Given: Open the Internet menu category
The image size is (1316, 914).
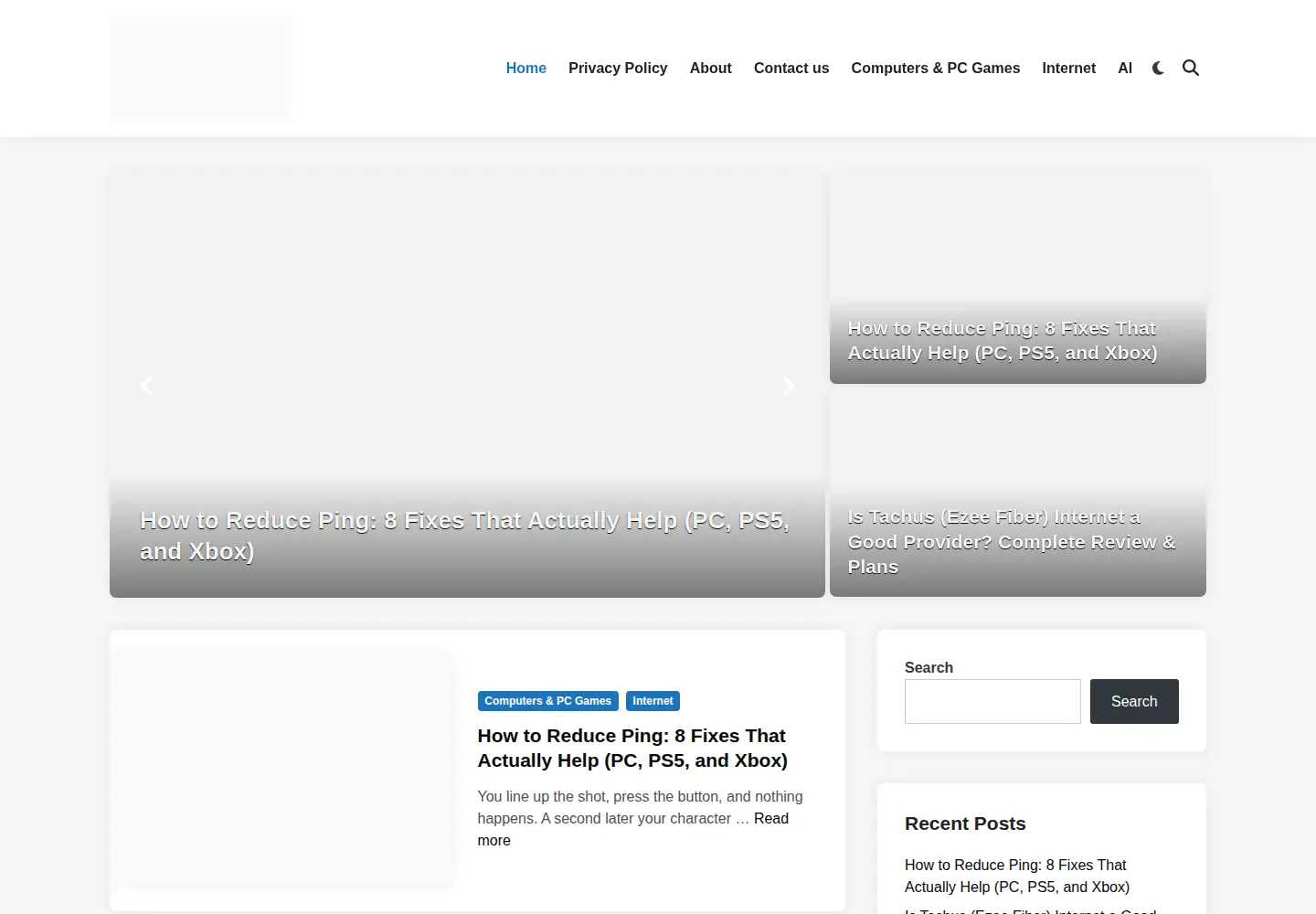Looking at the screenshot, I should [1069, 68].
